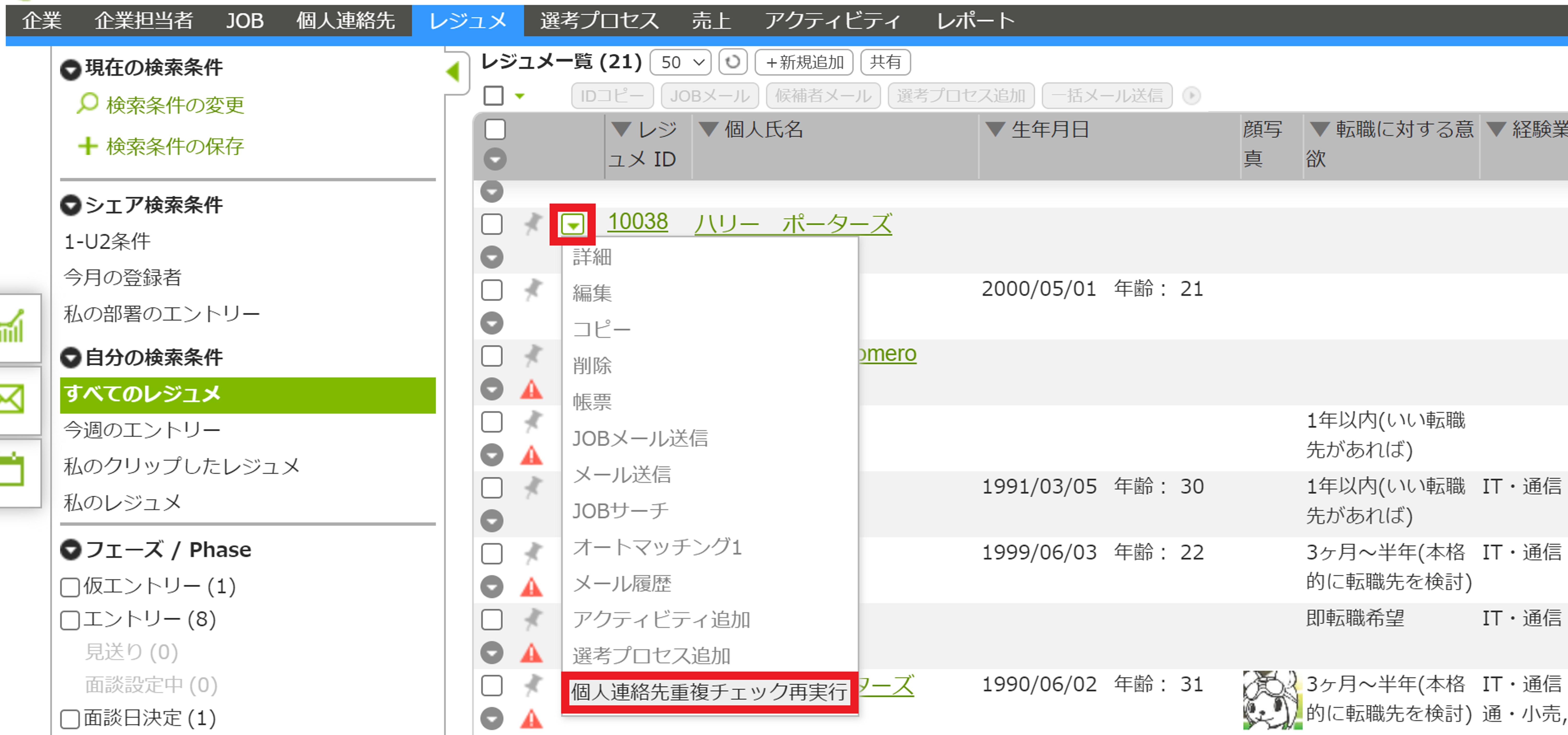Check the table header checkbox
This screenshot has height=735, width=1568.
click(495, 129)
